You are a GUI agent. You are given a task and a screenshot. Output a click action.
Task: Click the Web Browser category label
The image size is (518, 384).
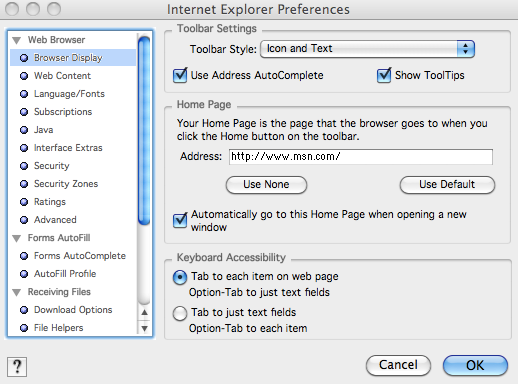[56, 40]
